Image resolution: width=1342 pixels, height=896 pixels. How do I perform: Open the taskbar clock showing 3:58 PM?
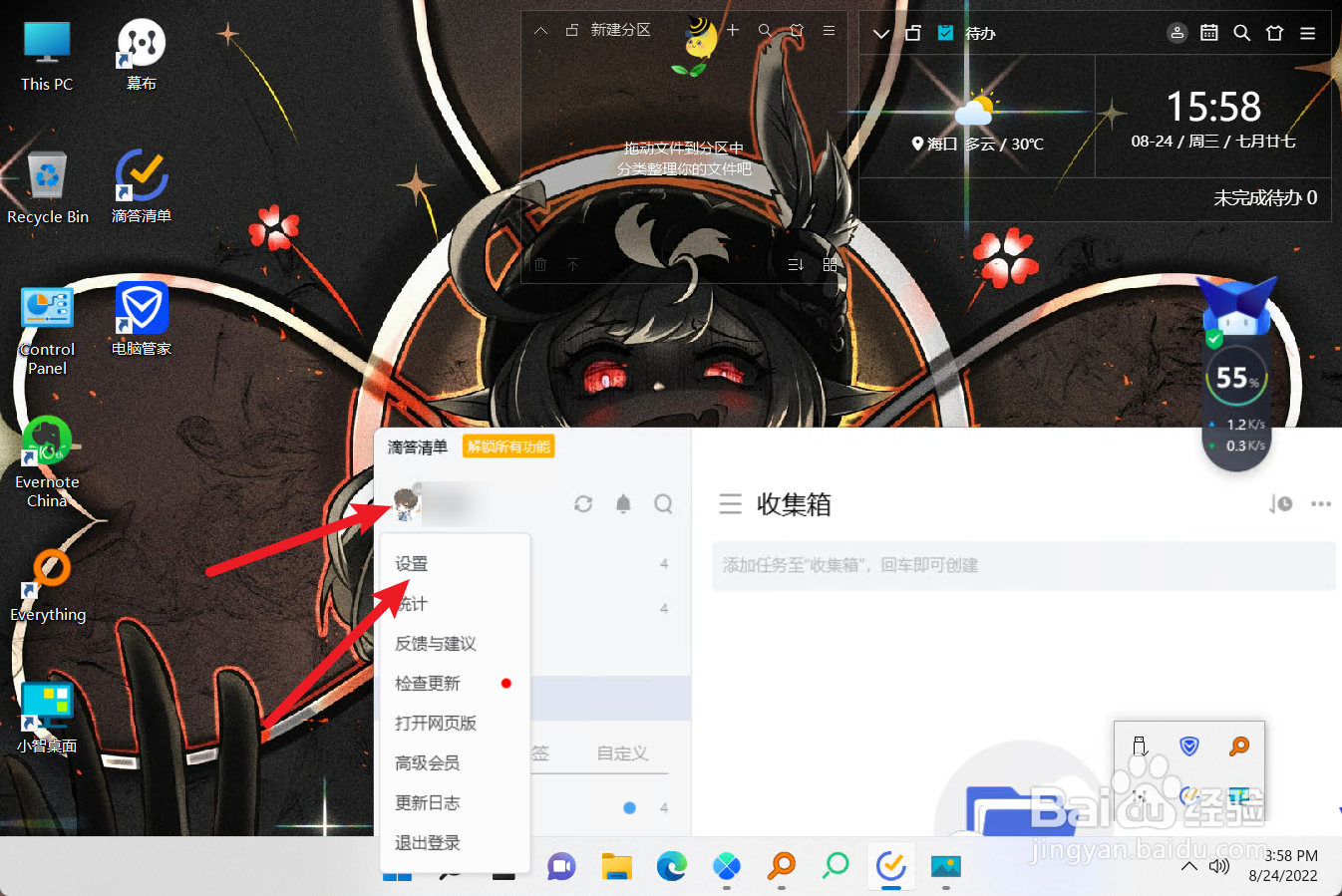(1286, 866)
